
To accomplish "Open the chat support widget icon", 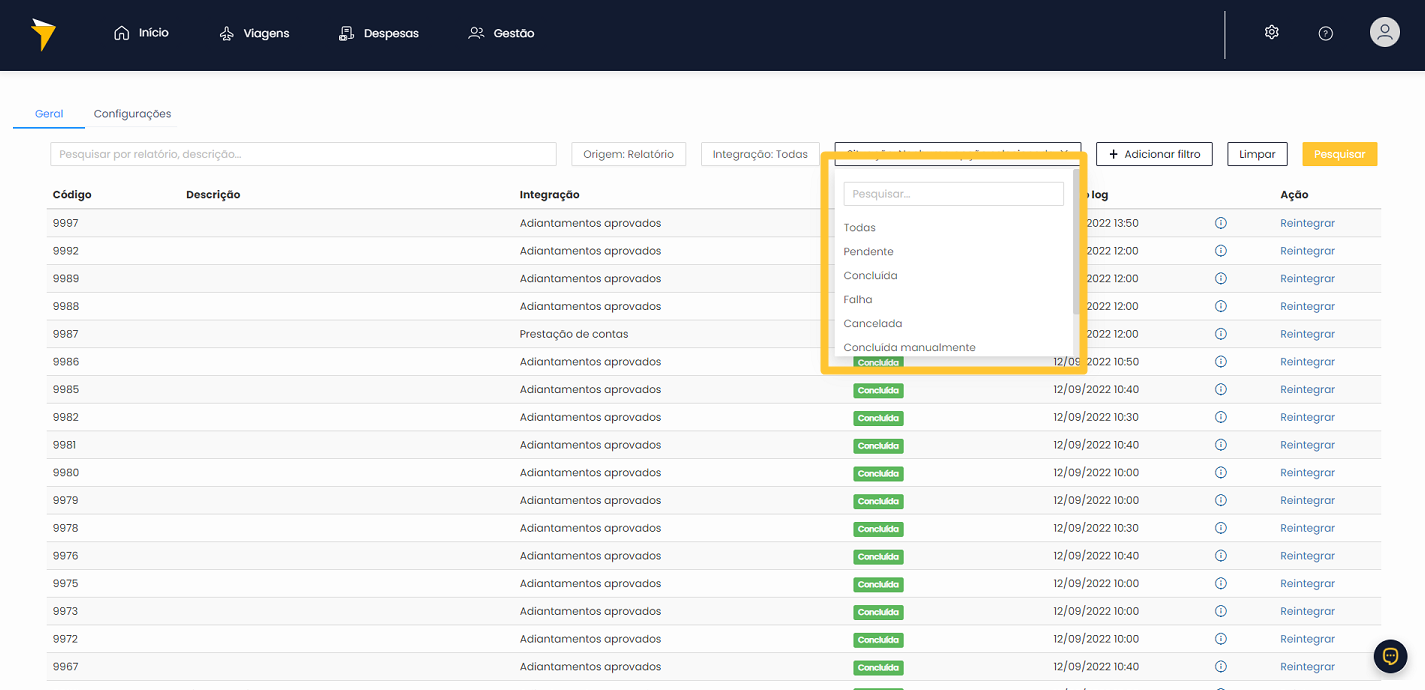I will pyautogui.click(x=1390, y=656).
